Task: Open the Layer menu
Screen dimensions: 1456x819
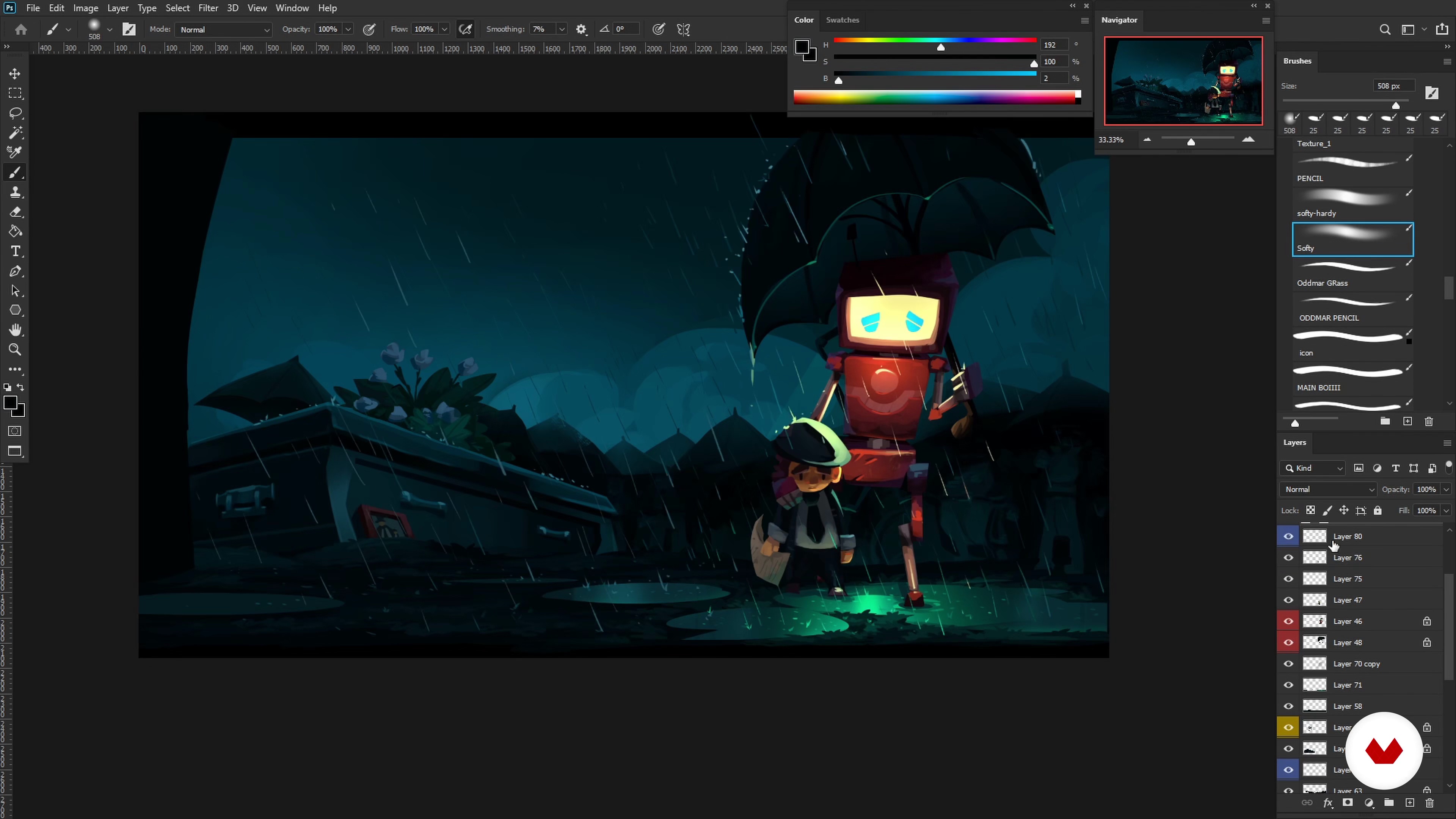Action: point(118,8)
